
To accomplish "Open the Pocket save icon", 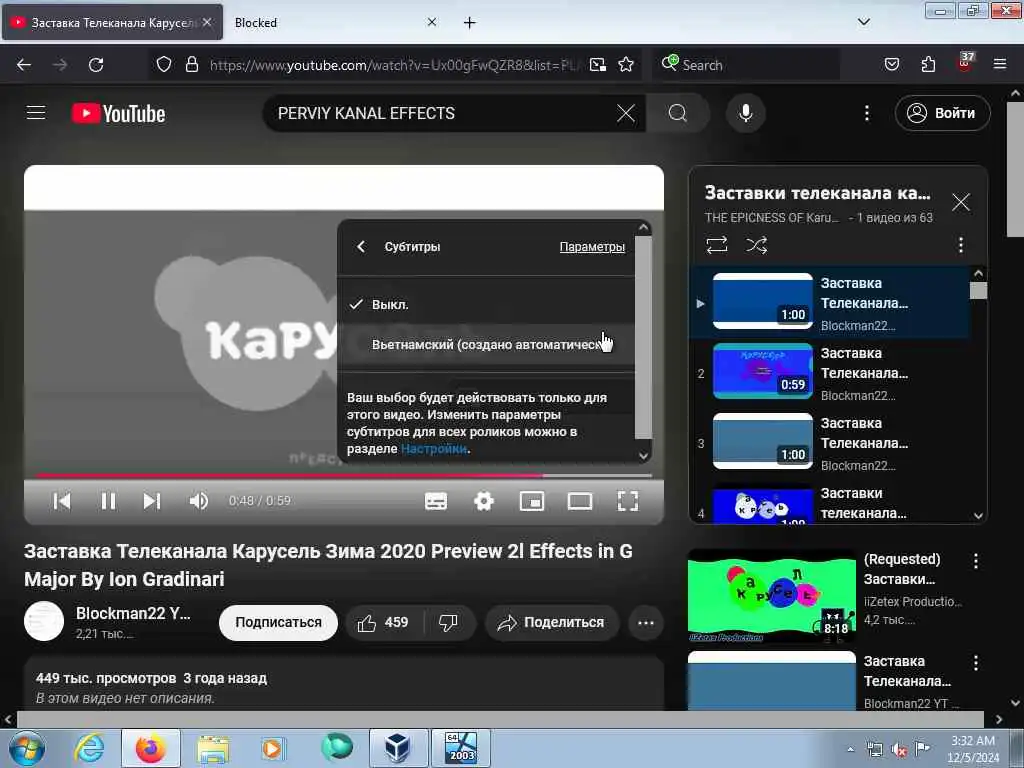I will [x=891, y=65].
